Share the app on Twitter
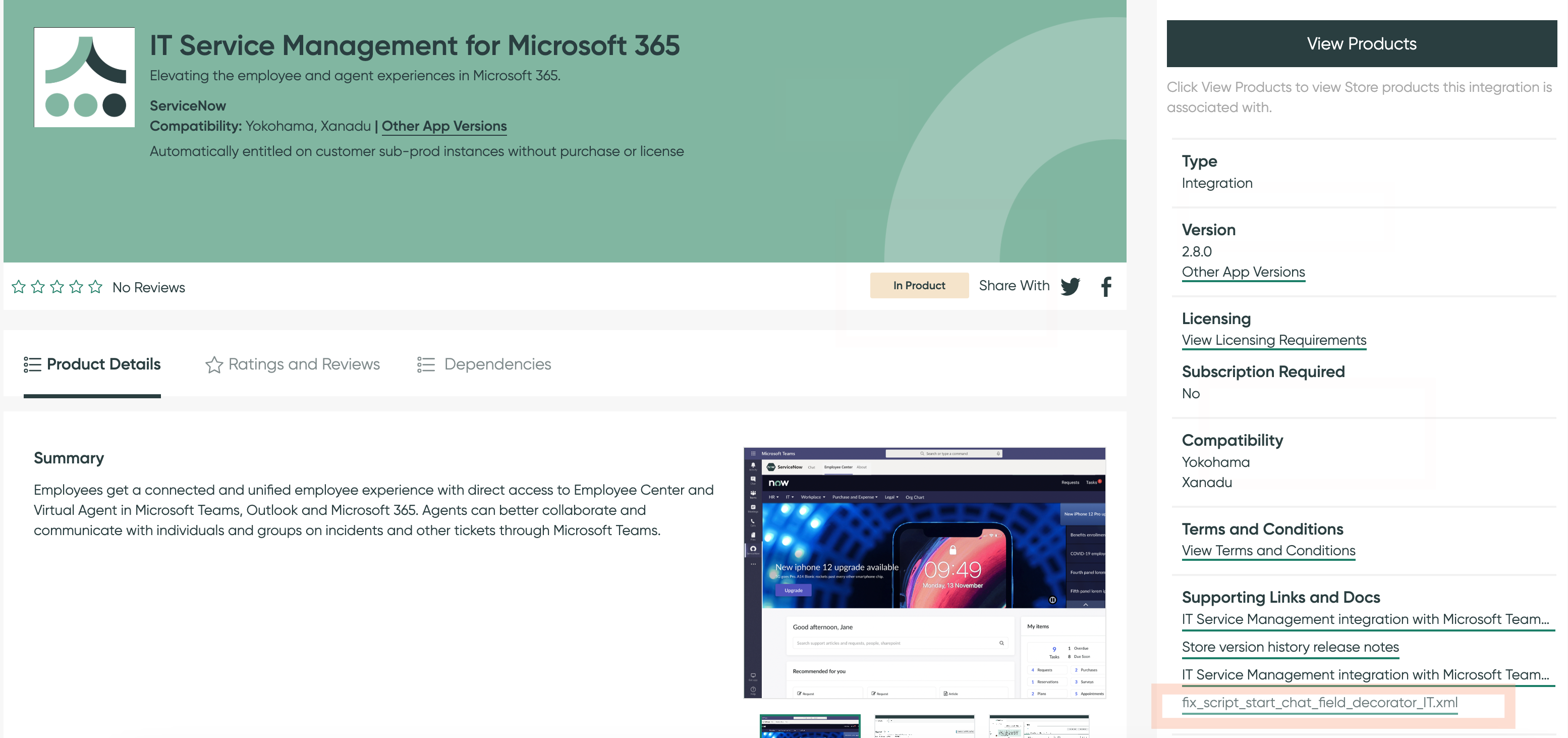The image size is (1568, 738). (1070, 286)
